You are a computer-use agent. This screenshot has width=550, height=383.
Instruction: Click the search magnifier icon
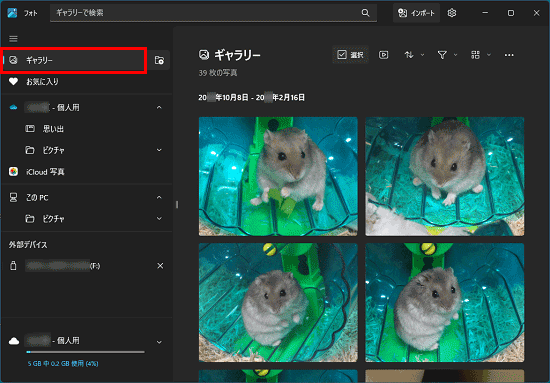point(365,13)
